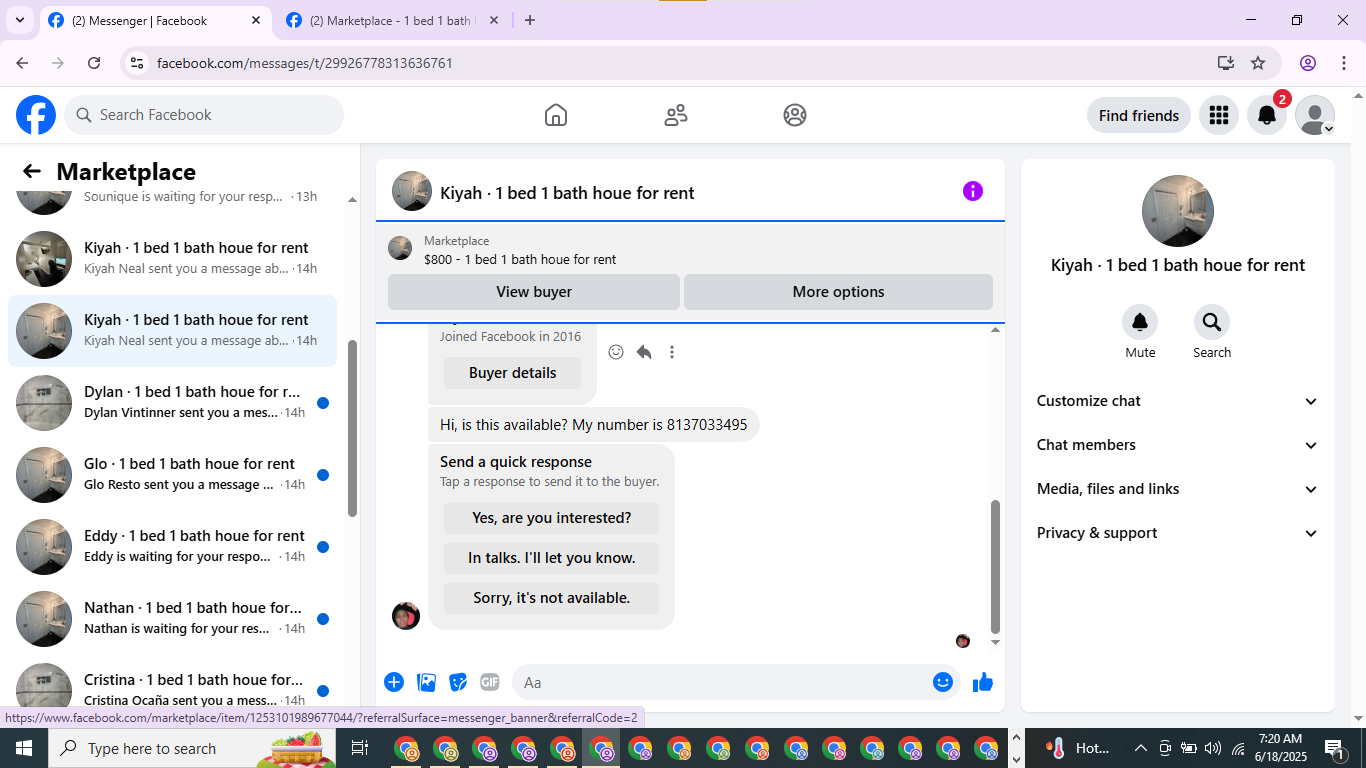The width and height of the screenshot is (1366, 768).
Task: Open the Windows notification center icon
Action: point(1335,748)
